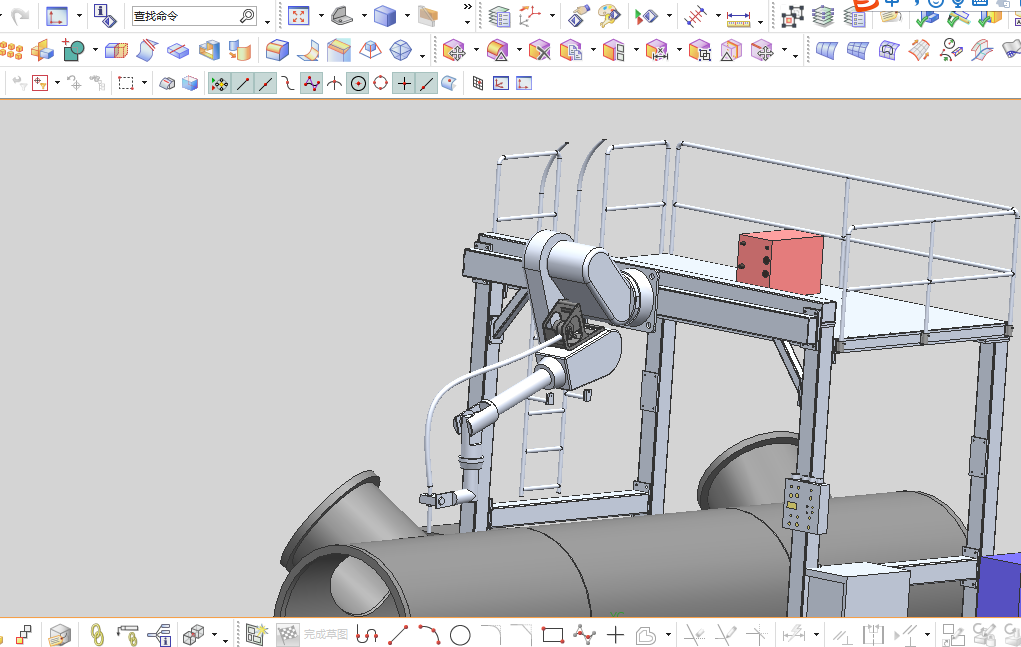
Task: Click the pattern feature orange cubes icon
Action: coord(11,49)
